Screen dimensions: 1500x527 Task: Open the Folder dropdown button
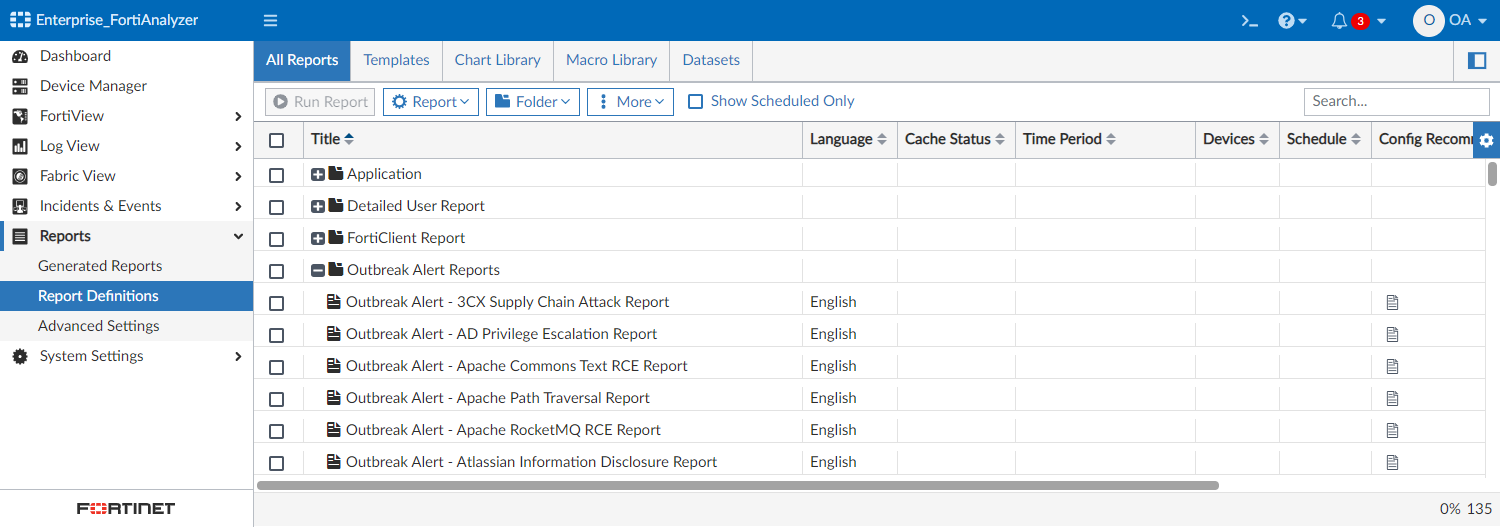(x=532, y=102)
